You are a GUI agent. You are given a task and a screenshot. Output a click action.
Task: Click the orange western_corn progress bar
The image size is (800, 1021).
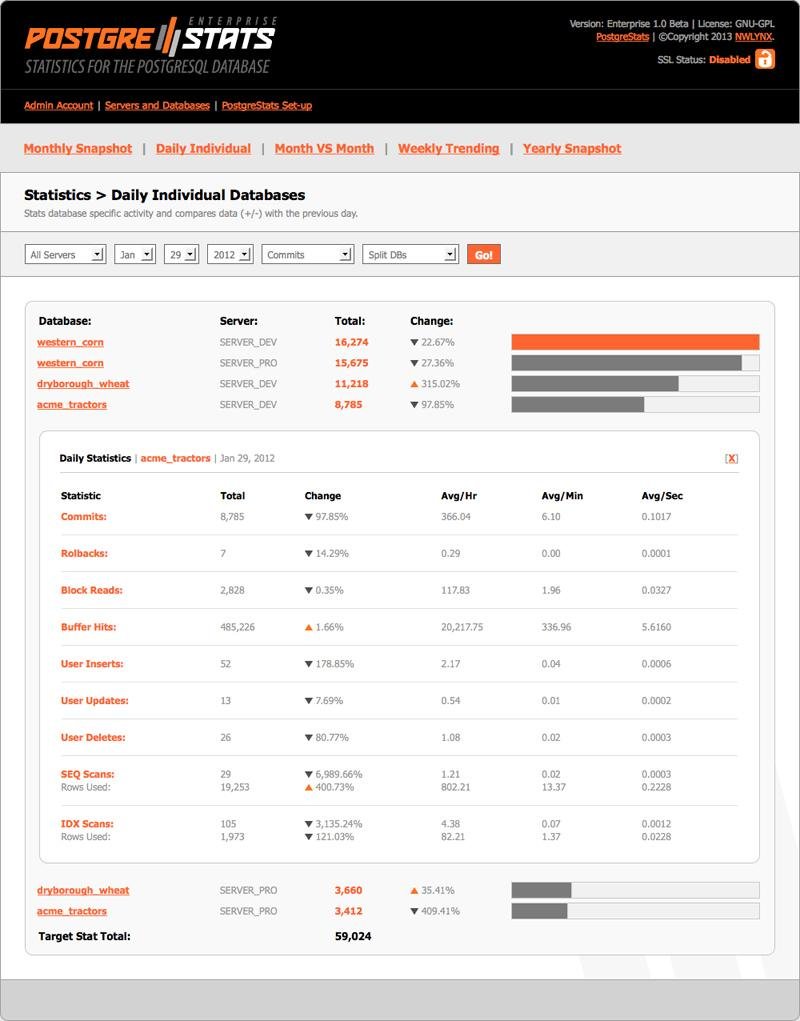[635, 341]
